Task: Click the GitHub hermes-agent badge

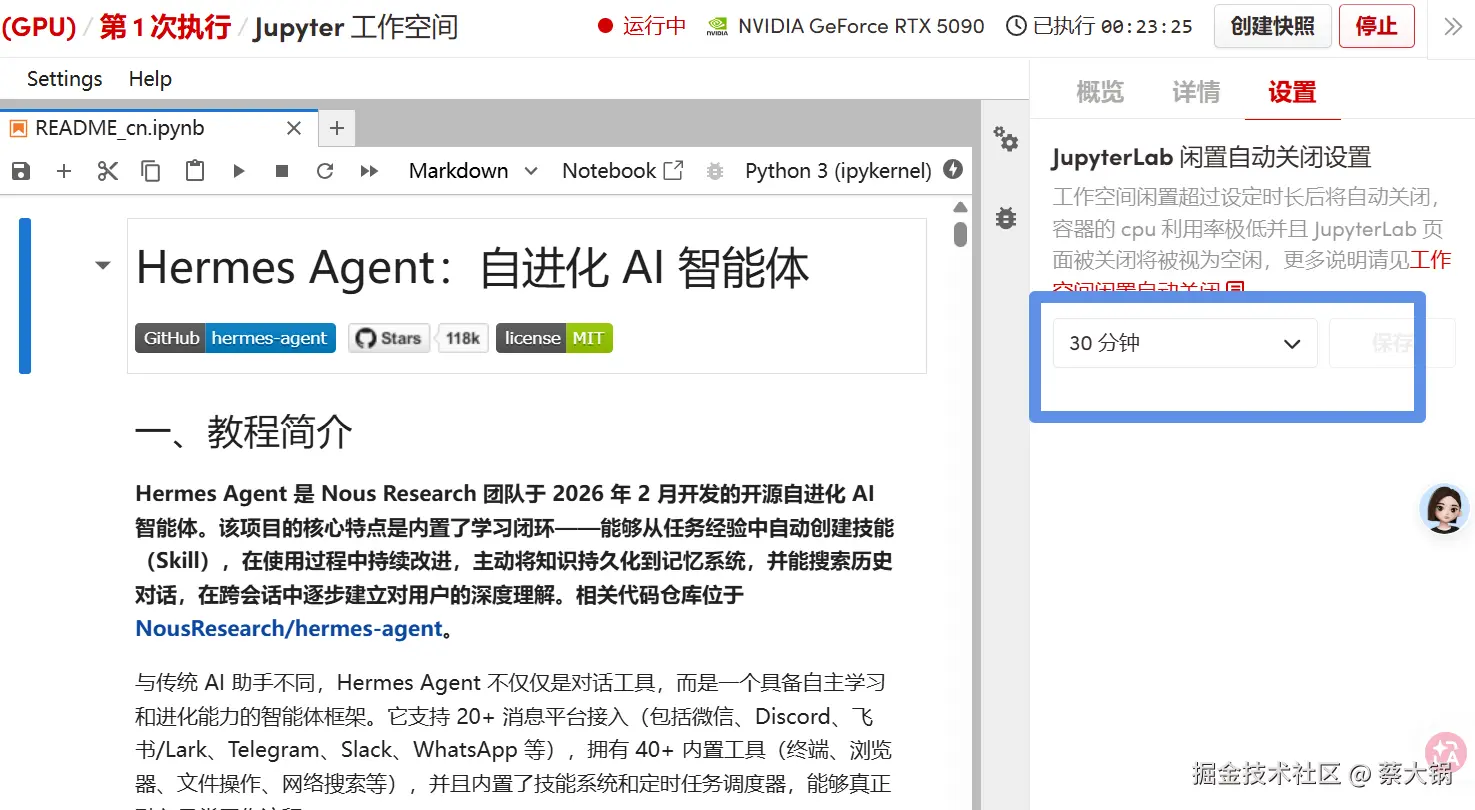Action: (235, 338)
